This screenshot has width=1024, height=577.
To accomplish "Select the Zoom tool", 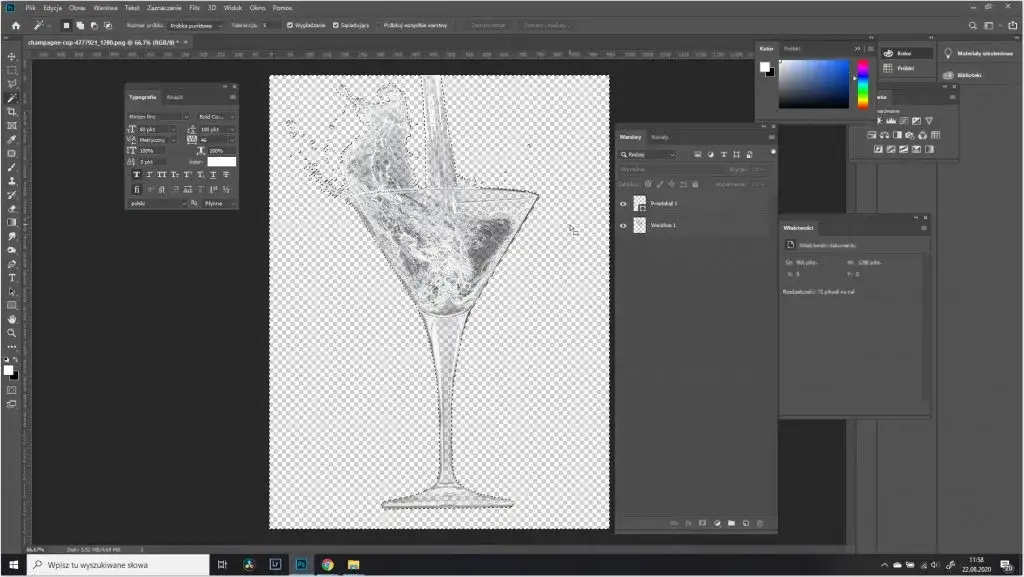I will point(12,332).
